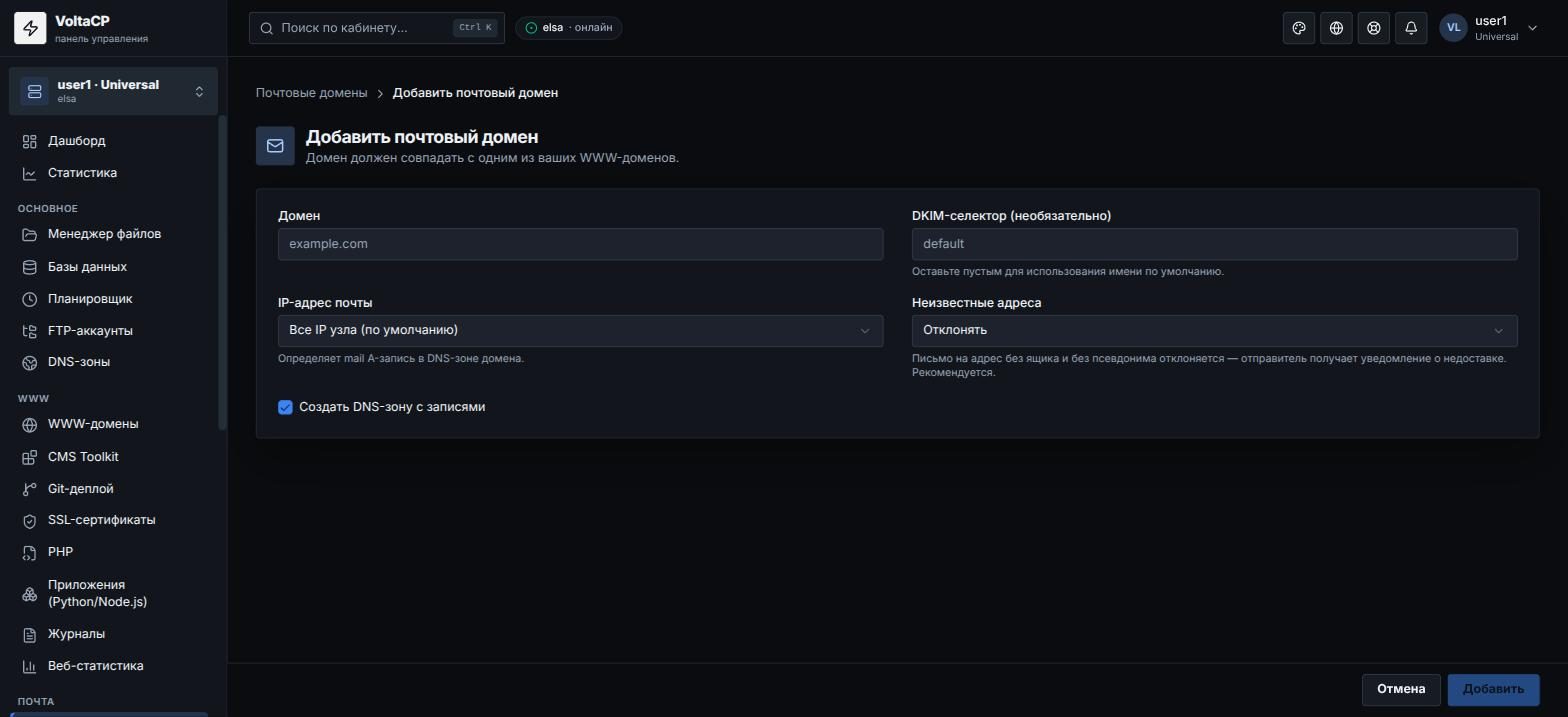
Task: Click the Отмена button
Action: (1400, 689)
